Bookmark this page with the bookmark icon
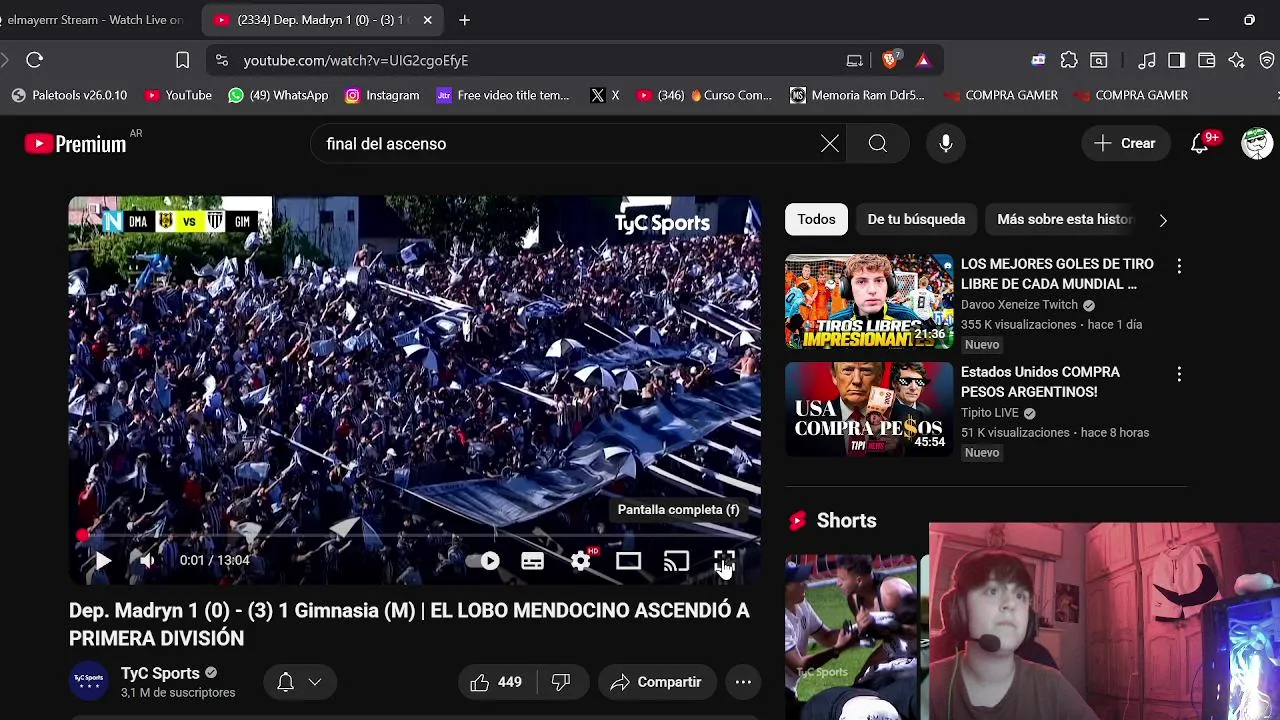This screenshot has width=1280, height=720. coord(182,60)
